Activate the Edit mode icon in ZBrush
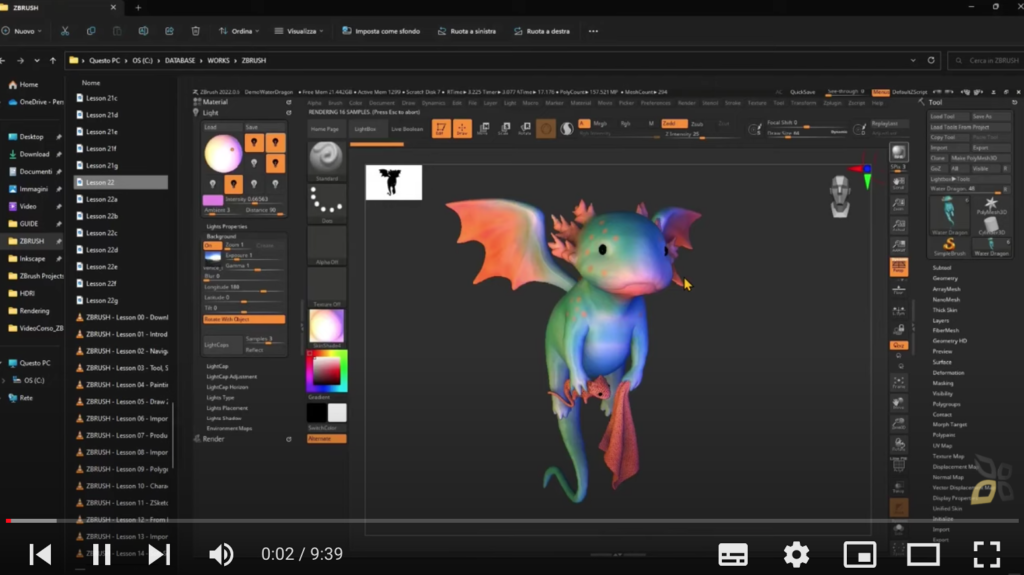This screenshot has height=575, width=1024. (441, 129)
